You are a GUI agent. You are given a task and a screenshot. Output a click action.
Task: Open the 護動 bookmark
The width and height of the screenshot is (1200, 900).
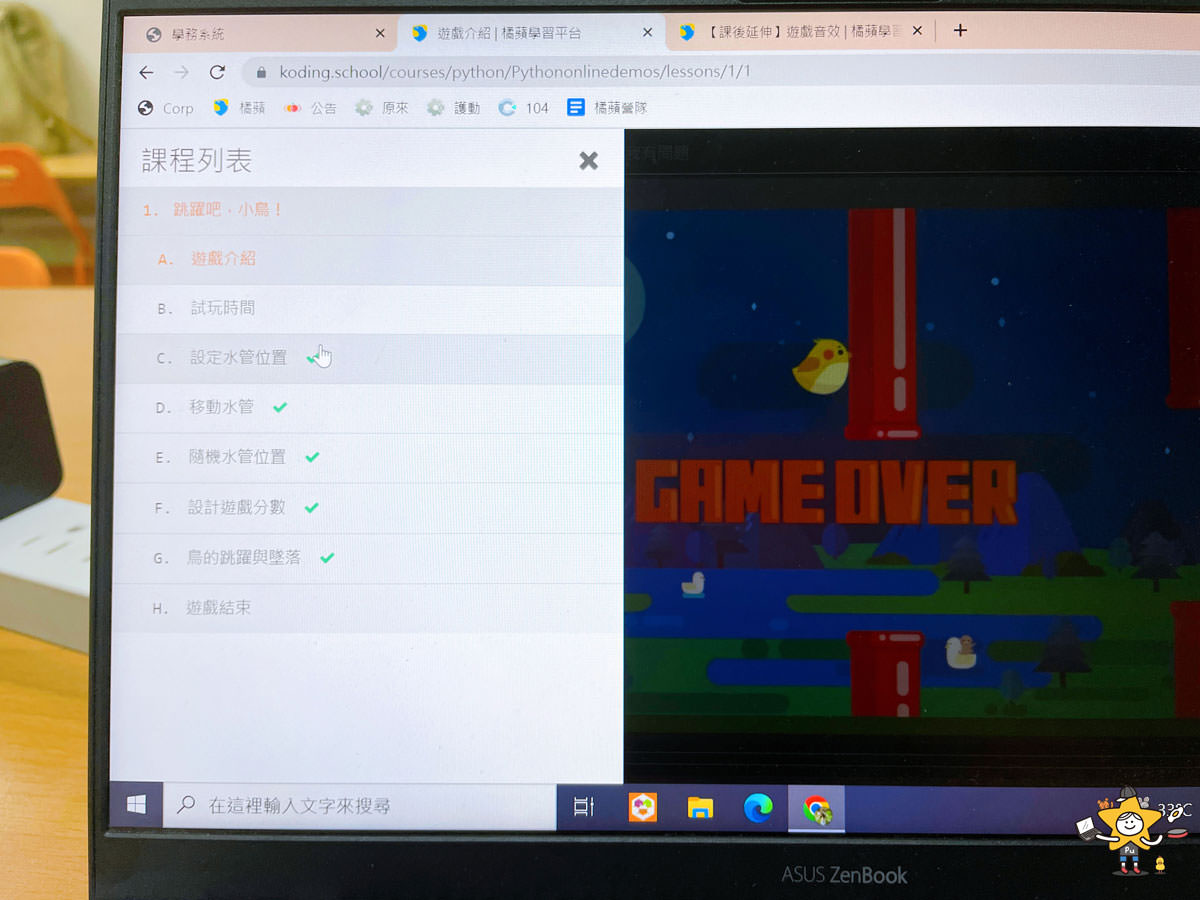(454, 108)
